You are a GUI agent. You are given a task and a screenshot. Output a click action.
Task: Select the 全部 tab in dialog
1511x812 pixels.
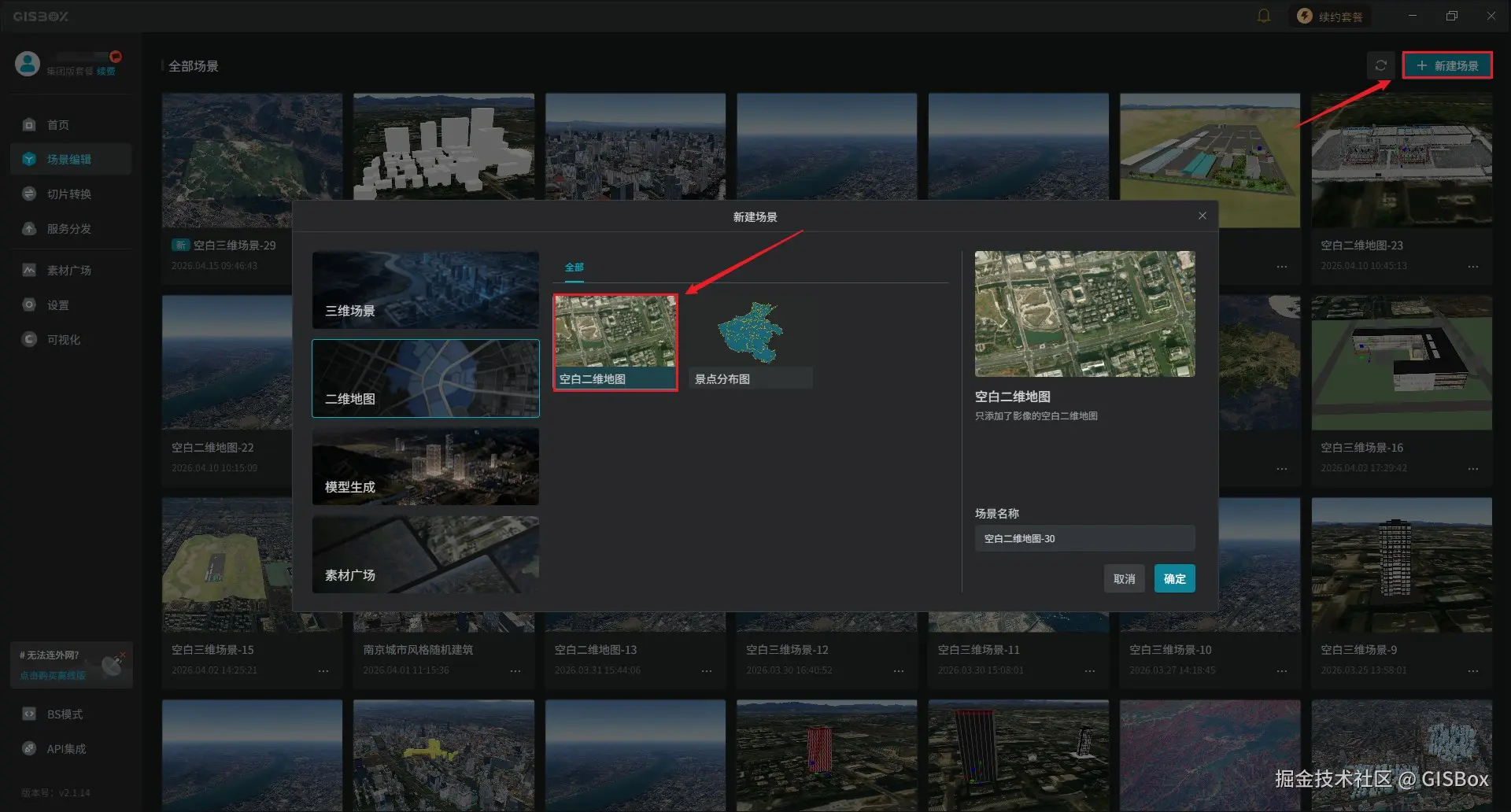574,268
